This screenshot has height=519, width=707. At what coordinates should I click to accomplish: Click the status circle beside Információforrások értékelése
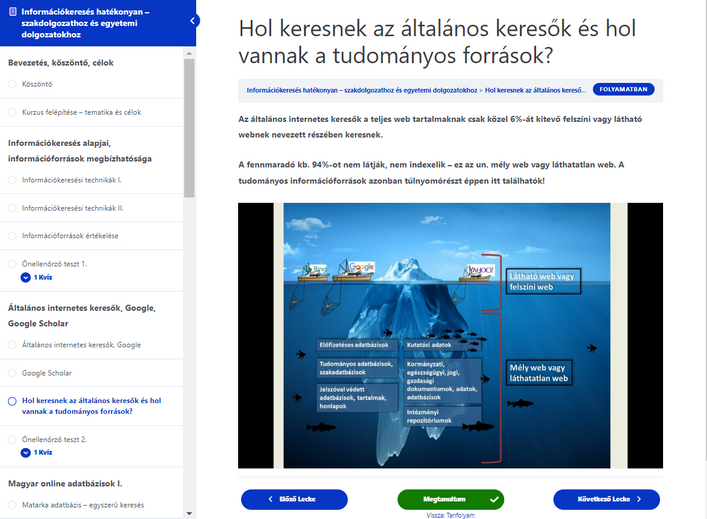pyautogui.click(x=12, y=236)
